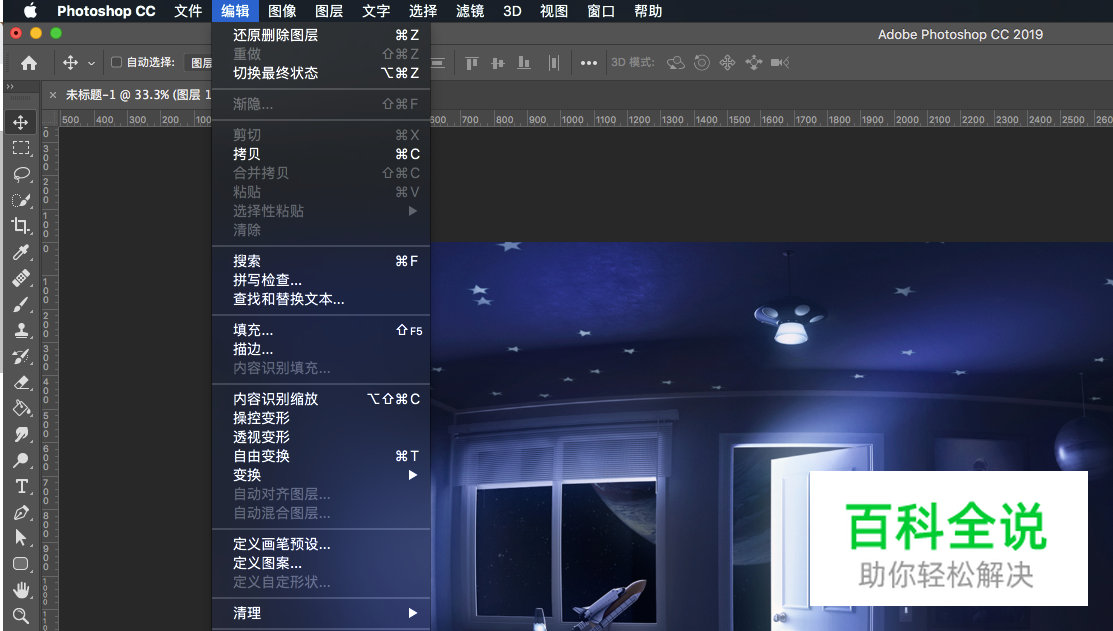
Task: Expand the 选择性粘贴 submenu
Action: tap(266, 210)
